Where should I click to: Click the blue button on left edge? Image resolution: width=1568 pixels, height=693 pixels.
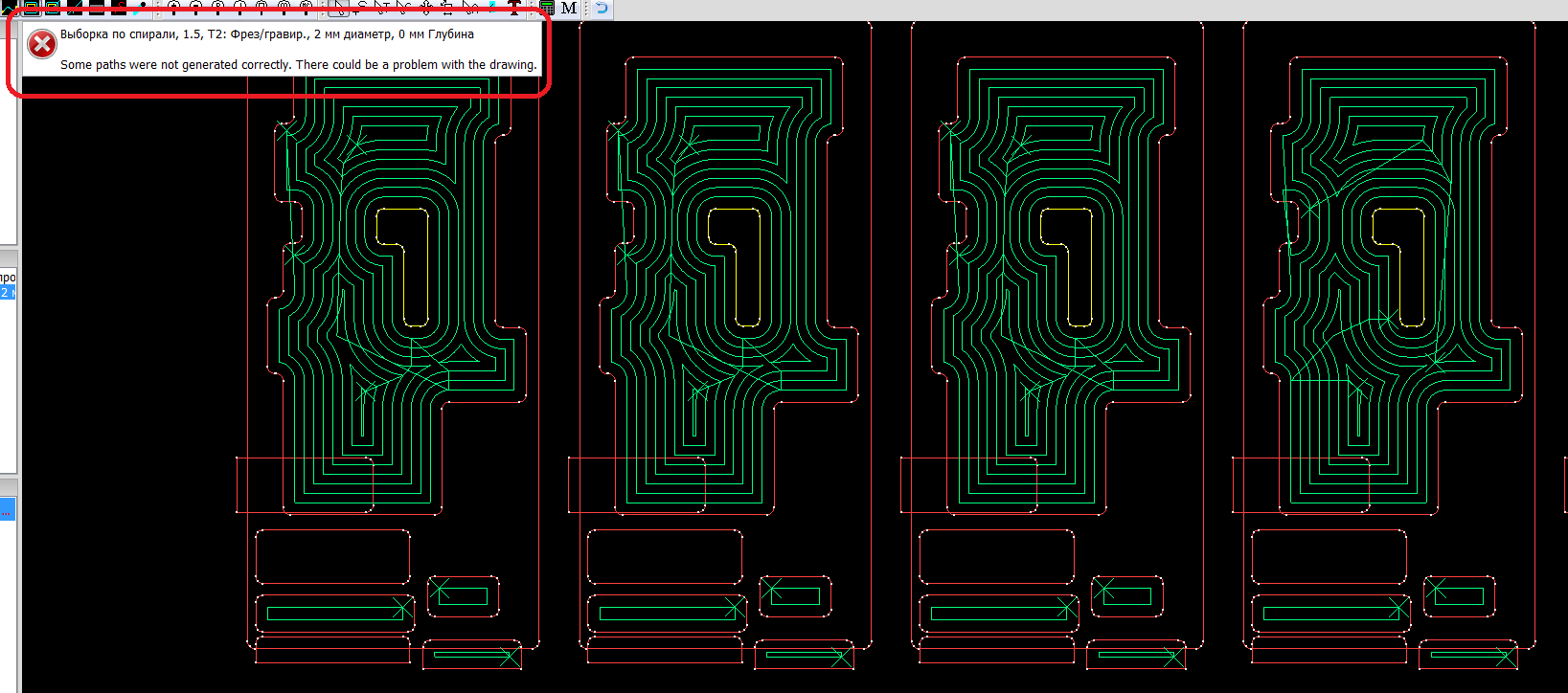point(8,508)
